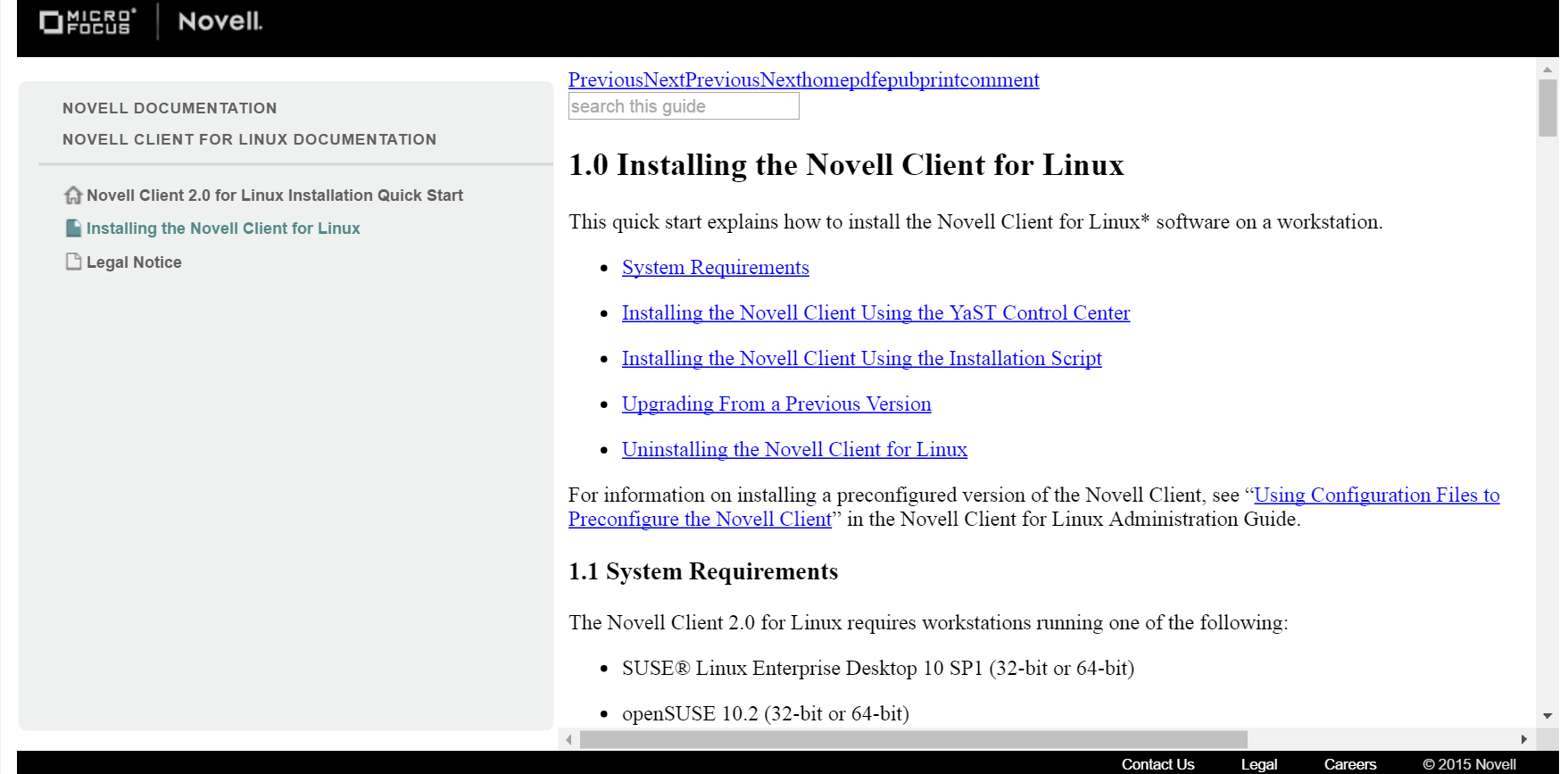Click the vertical scrollbar down arrow
Screen dimensions: 1568x774
pyautogui.click(x=1547, y=716)
